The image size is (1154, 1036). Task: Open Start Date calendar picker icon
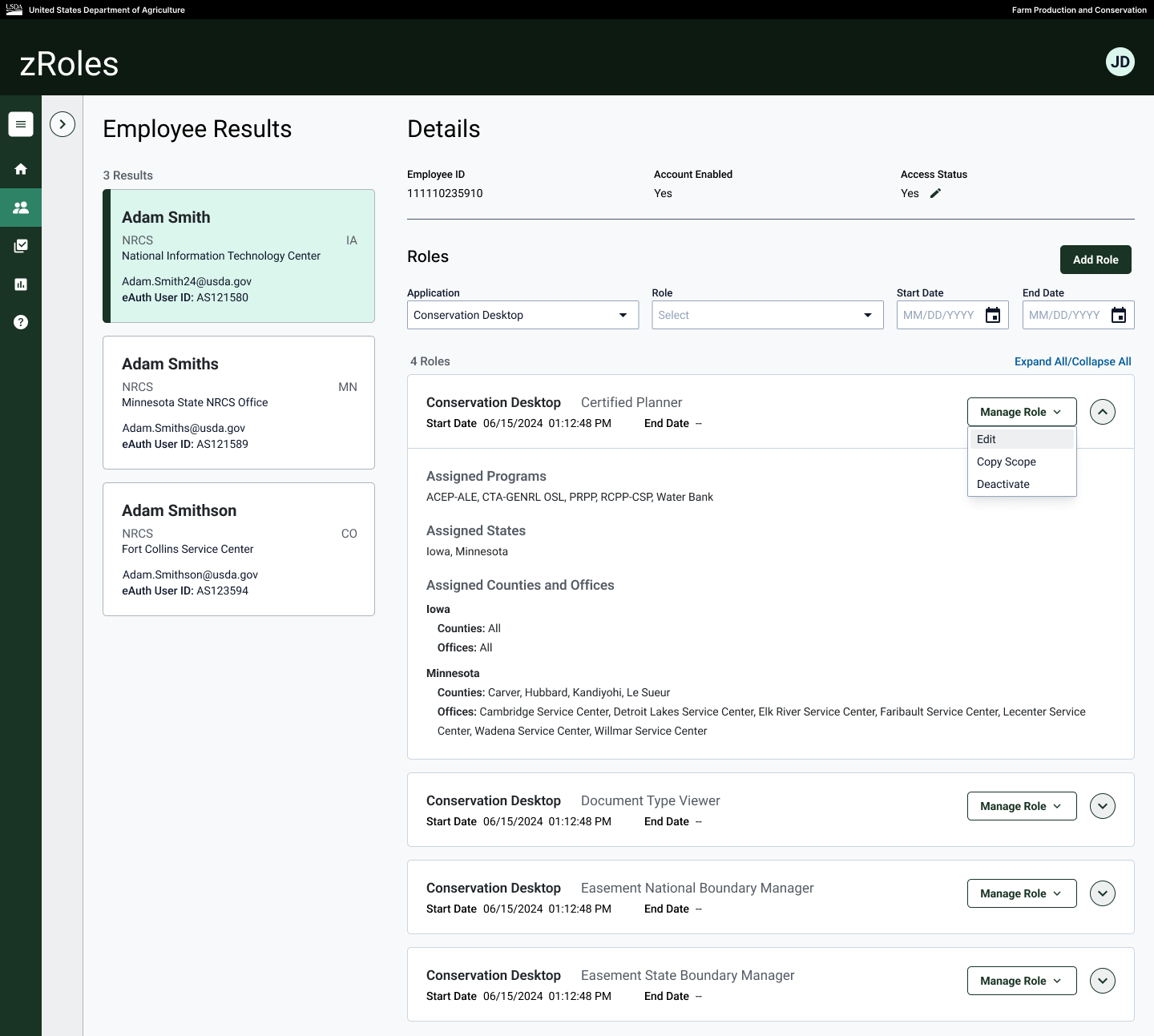tap(993, 315)
